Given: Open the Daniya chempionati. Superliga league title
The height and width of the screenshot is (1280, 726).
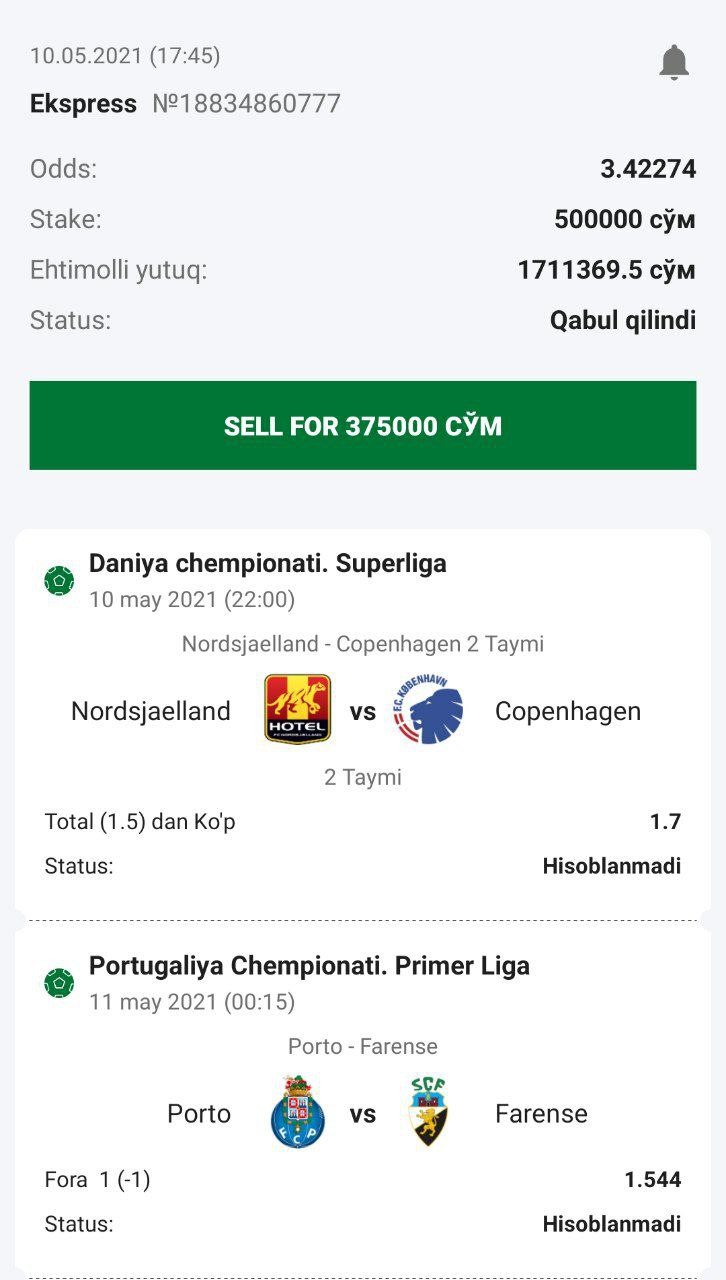Looking at the screenshot, I should pyautogui.click(x=267, y=563).
